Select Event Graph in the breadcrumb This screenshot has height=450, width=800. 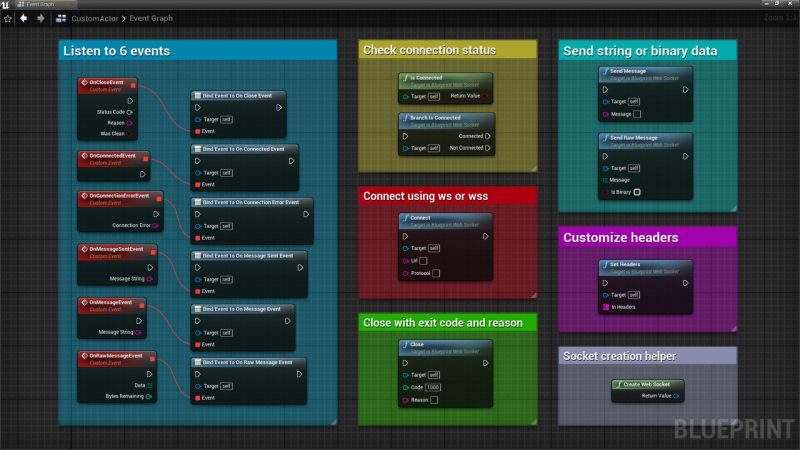(x=151, y=18)
